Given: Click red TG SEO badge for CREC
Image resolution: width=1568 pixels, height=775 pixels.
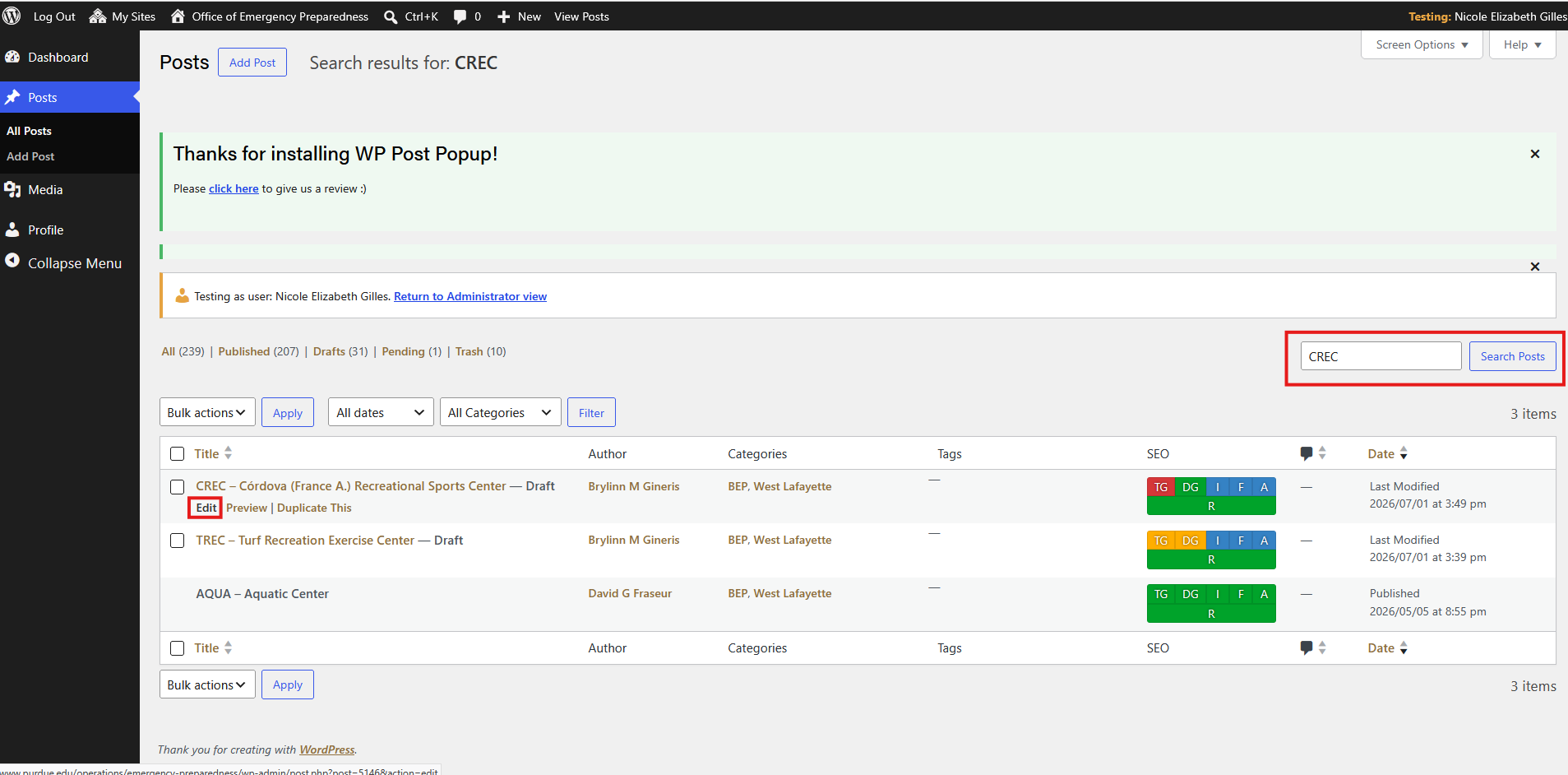Looking at the screenshot, I should 1161,487.
